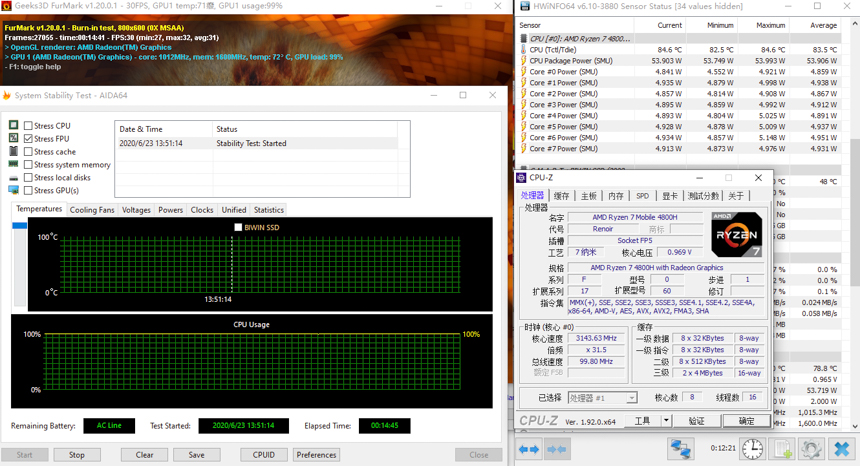Select the Stability Test Started log row
Image resolution: width=860 pixels, height=466 pixels.
[x=262, y=143]
